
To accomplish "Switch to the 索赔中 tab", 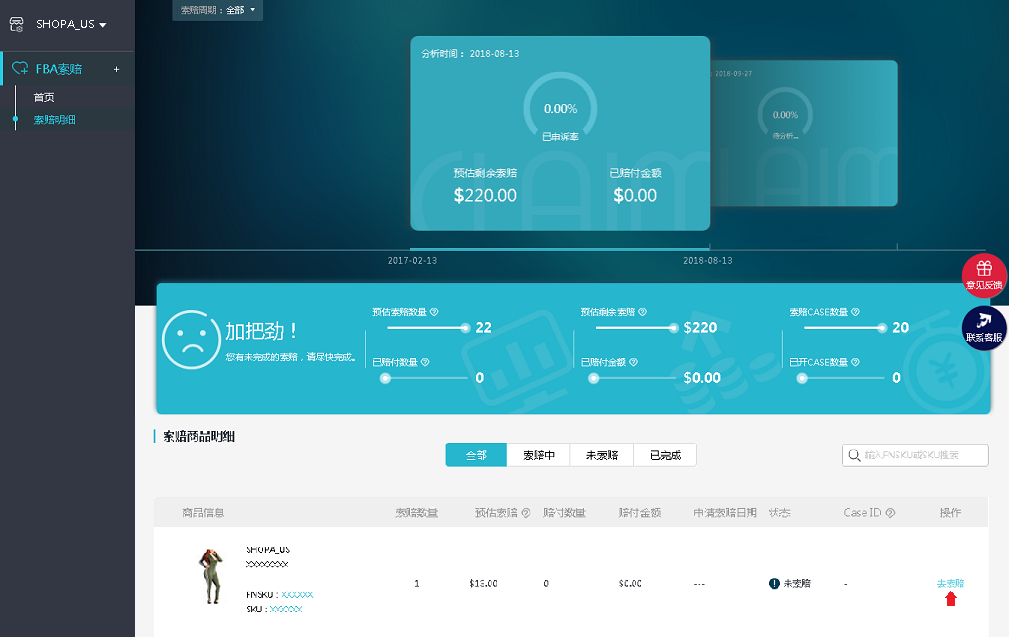I will point(538,455).
